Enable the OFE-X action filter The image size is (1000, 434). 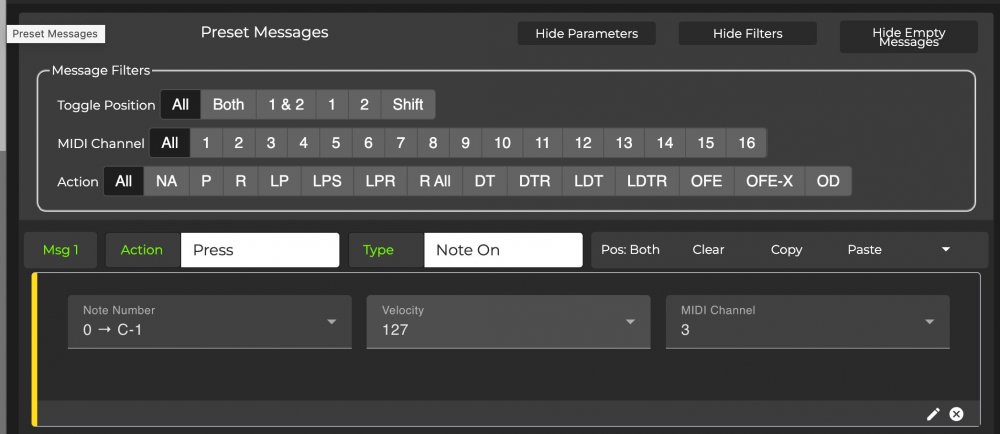point(769,182)
